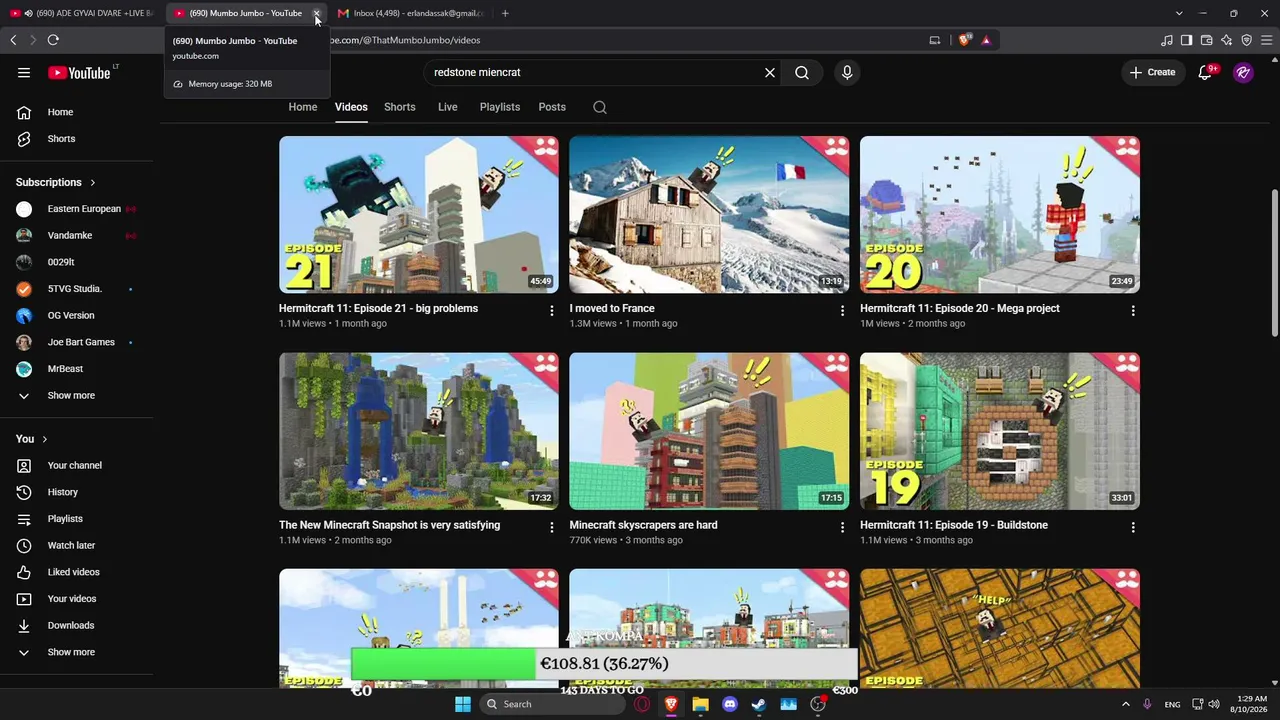Open the YouTube notifications bell
The height and width of the screenshot is (720, 1280).
coord(1205,72)
